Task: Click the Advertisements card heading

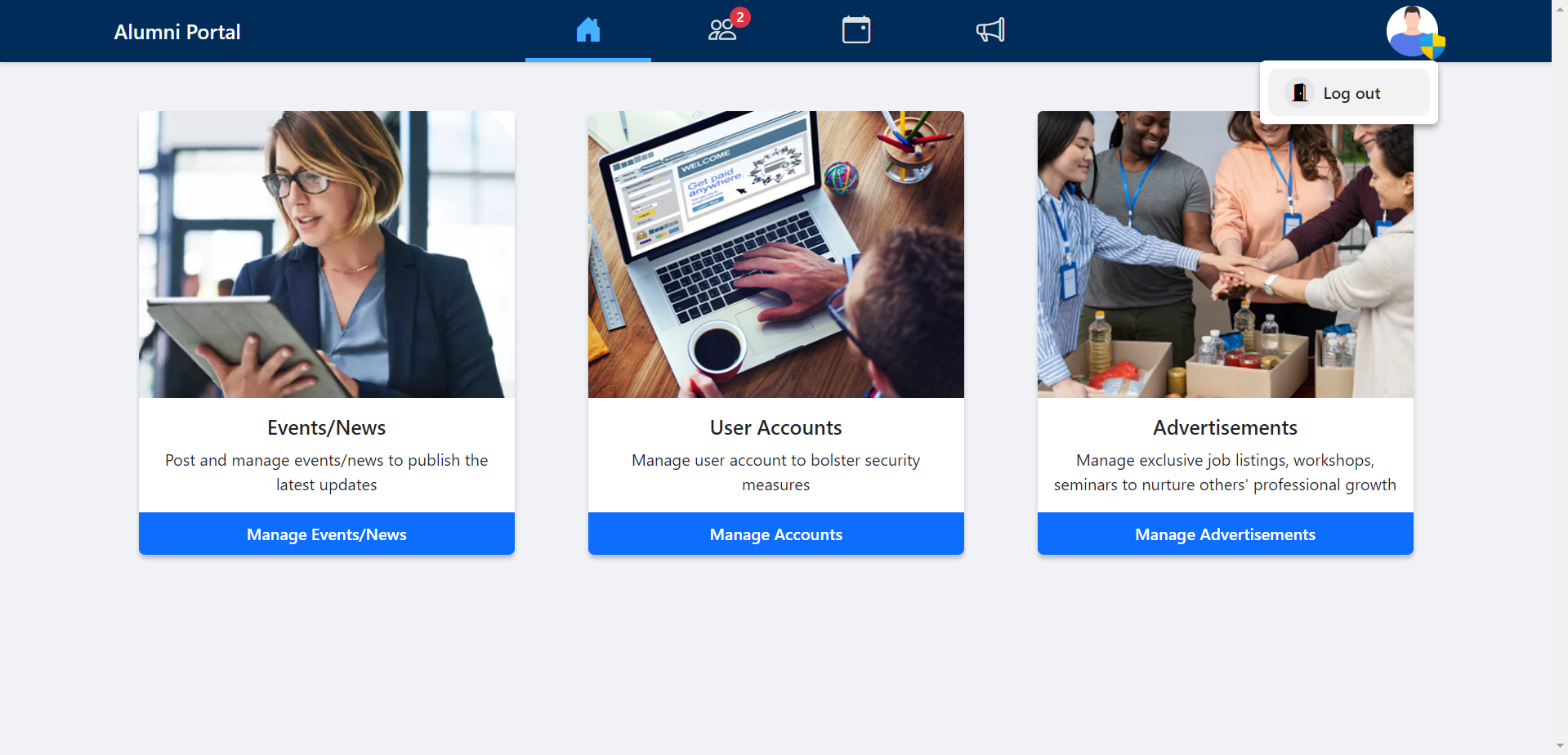Action: 1226,427
